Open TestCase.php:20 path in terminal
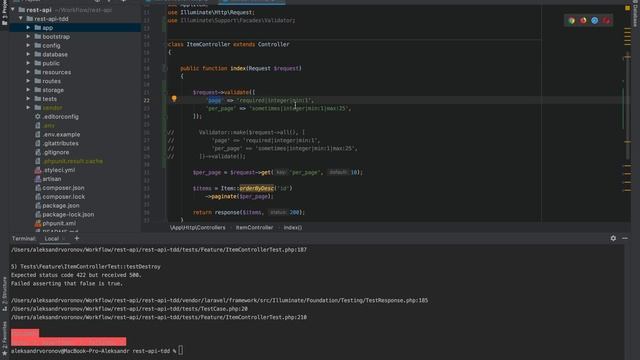The image size is (640, 360). click(129, 309)
